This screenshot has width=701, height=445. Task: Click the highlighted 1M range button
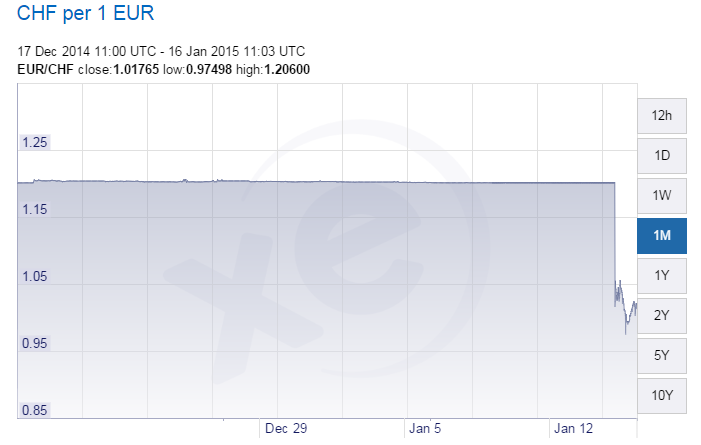662,236
